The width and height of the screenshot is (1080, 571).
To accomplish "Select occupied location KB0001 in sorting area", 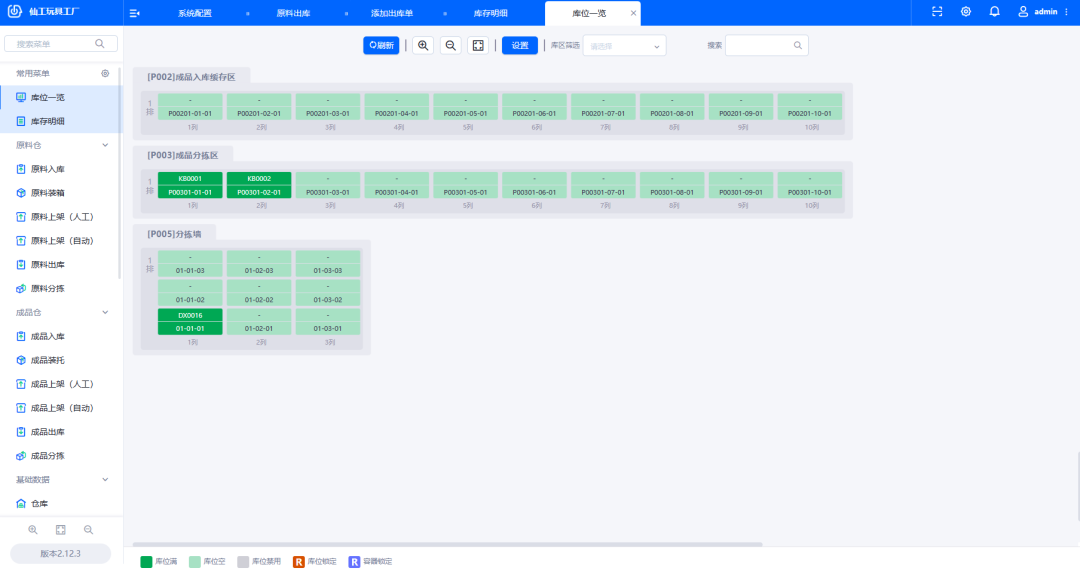I will [190, 179].
